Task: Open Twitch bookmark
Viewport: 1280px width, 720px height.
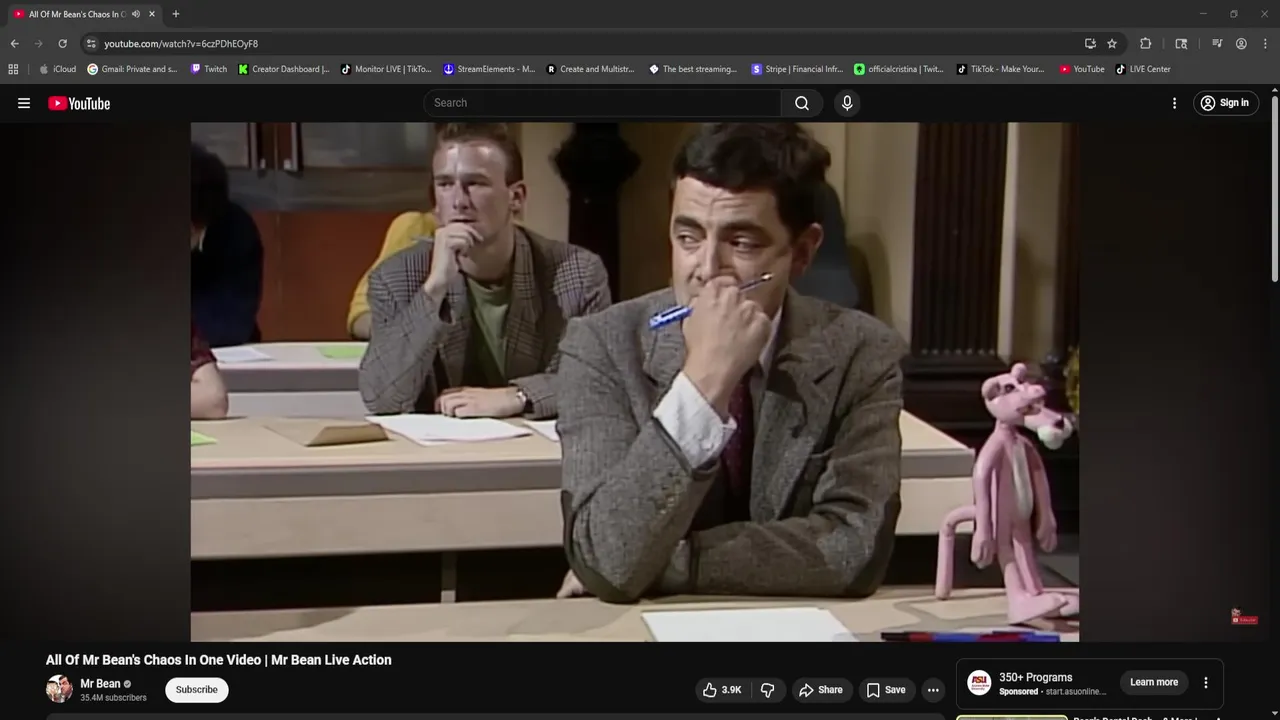Action: tap(209, 69)
